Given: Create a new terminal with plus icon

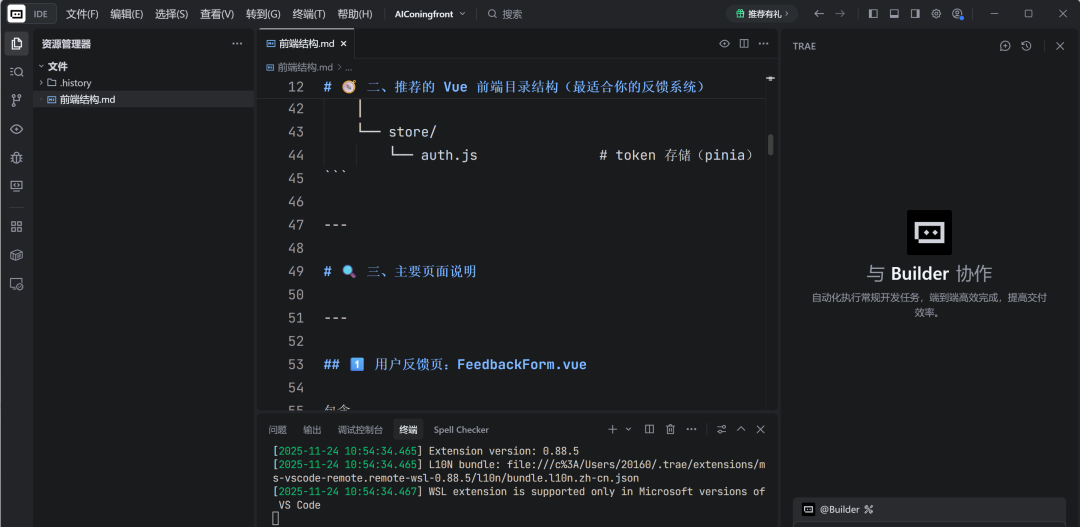Looking at the screenshot, I should (612, 429).
